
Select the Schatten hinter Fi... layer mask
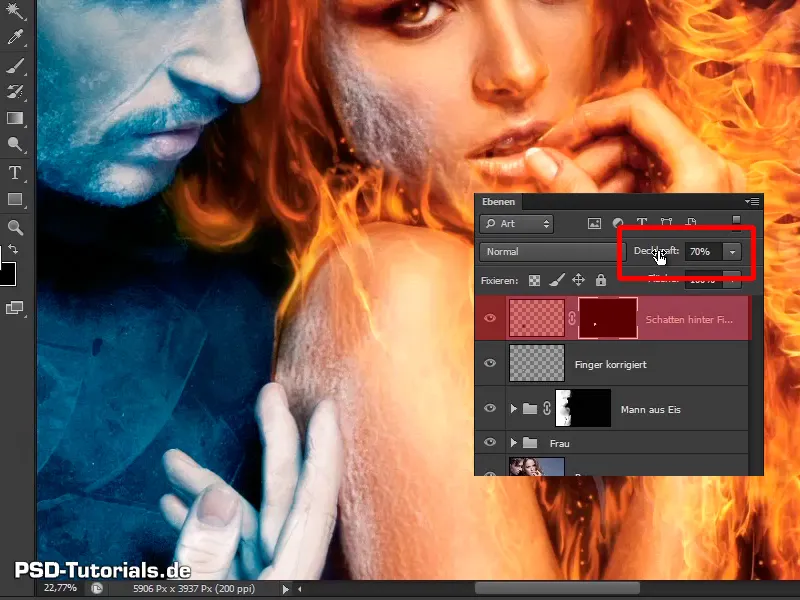(x=608, y=318)
